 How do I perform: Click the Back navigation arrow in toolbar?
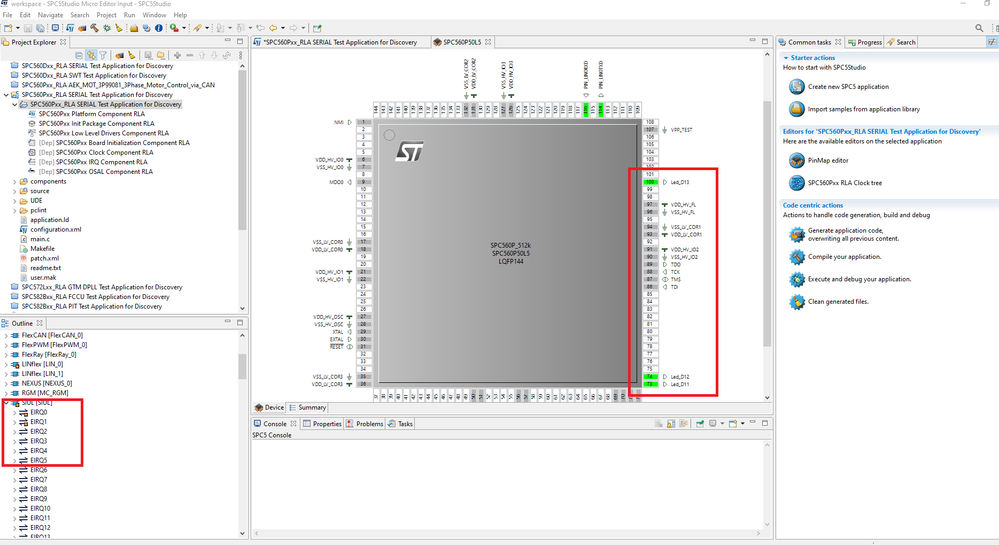273,28
